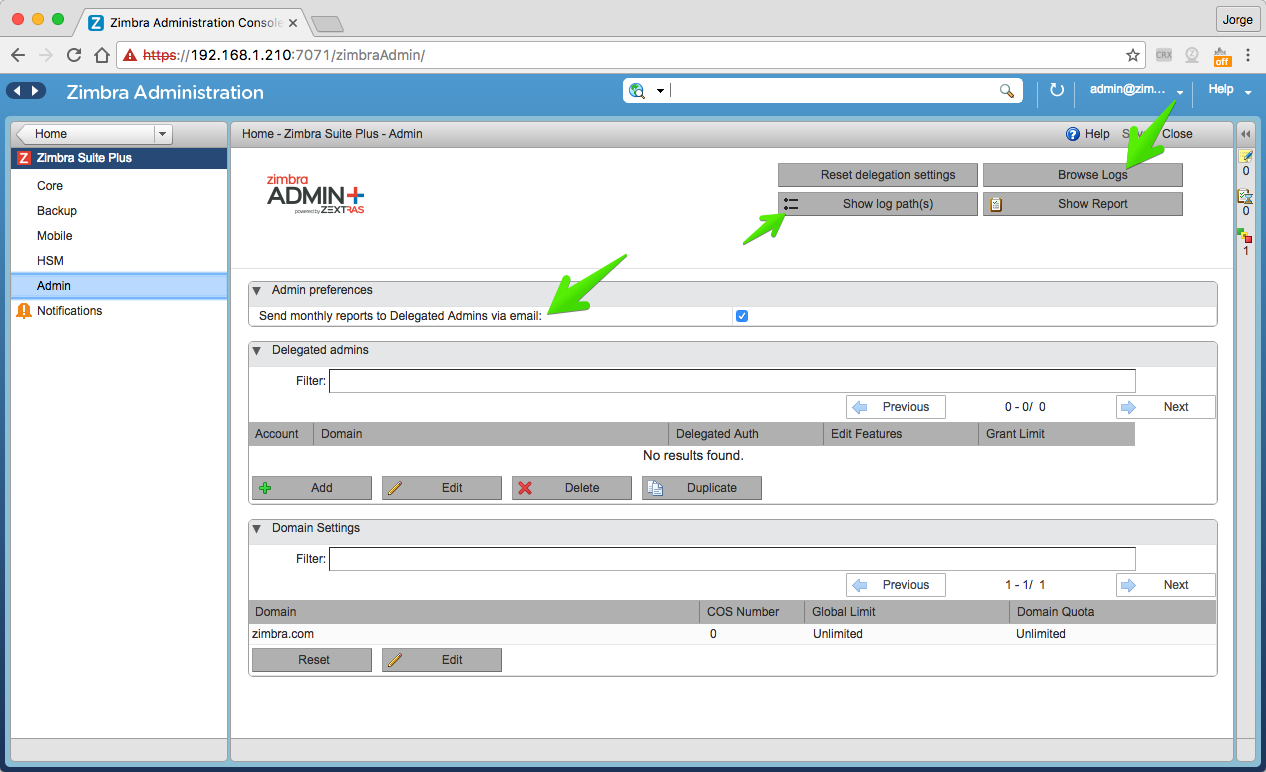
Task: Click Previous in Domain Settings
Action: 896,585
